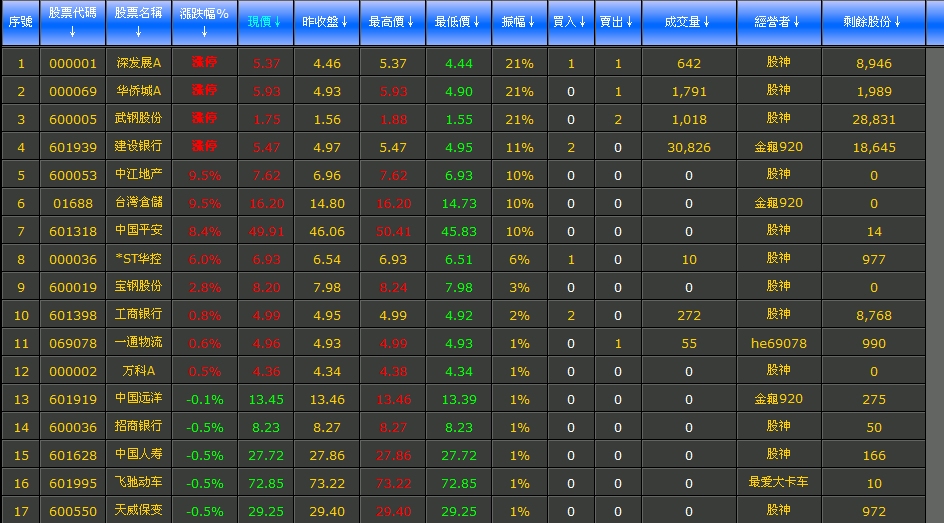Sort by 剩餘股份 column header

(x=873, y=22)
